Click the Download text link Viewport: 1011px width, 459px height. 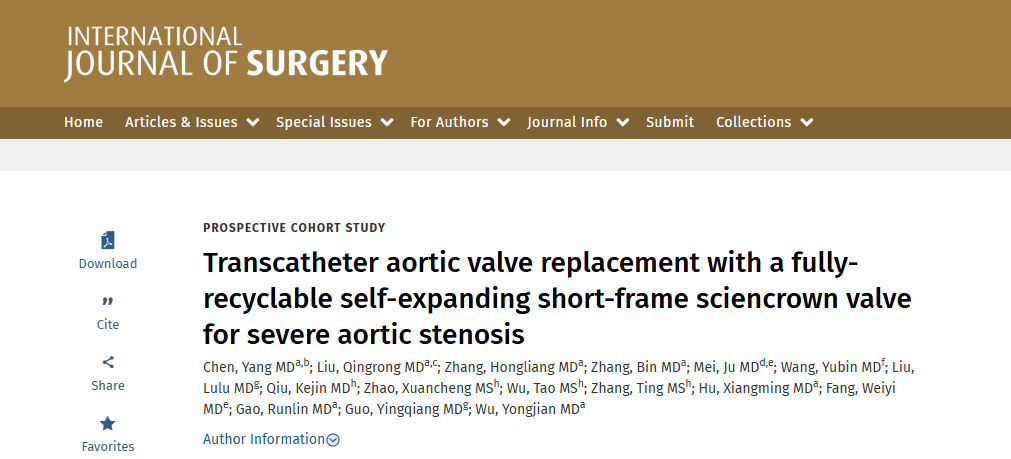click(108, 264)
